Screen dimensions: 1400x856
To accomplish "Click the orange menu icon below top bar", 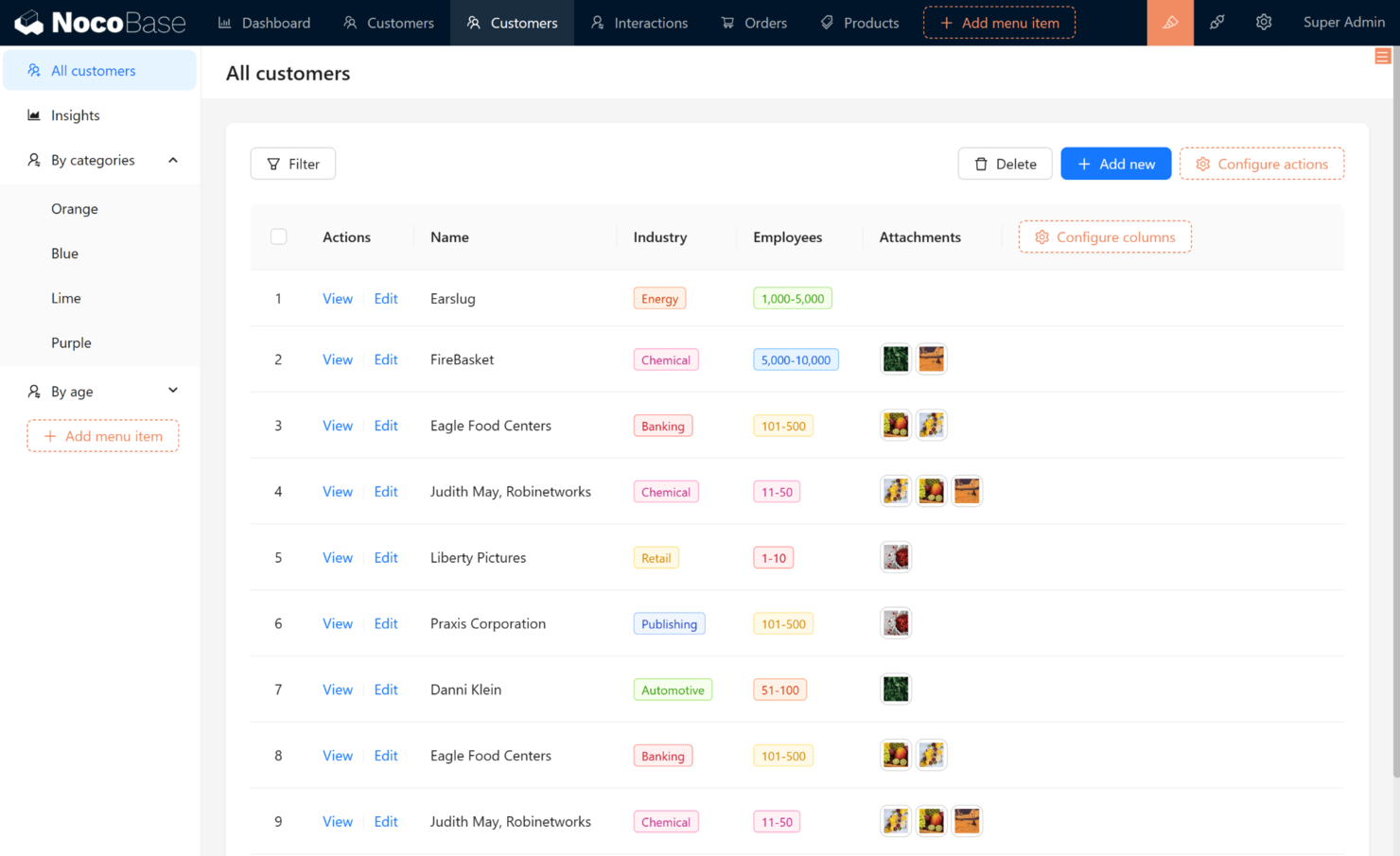I will (1382, 57).
